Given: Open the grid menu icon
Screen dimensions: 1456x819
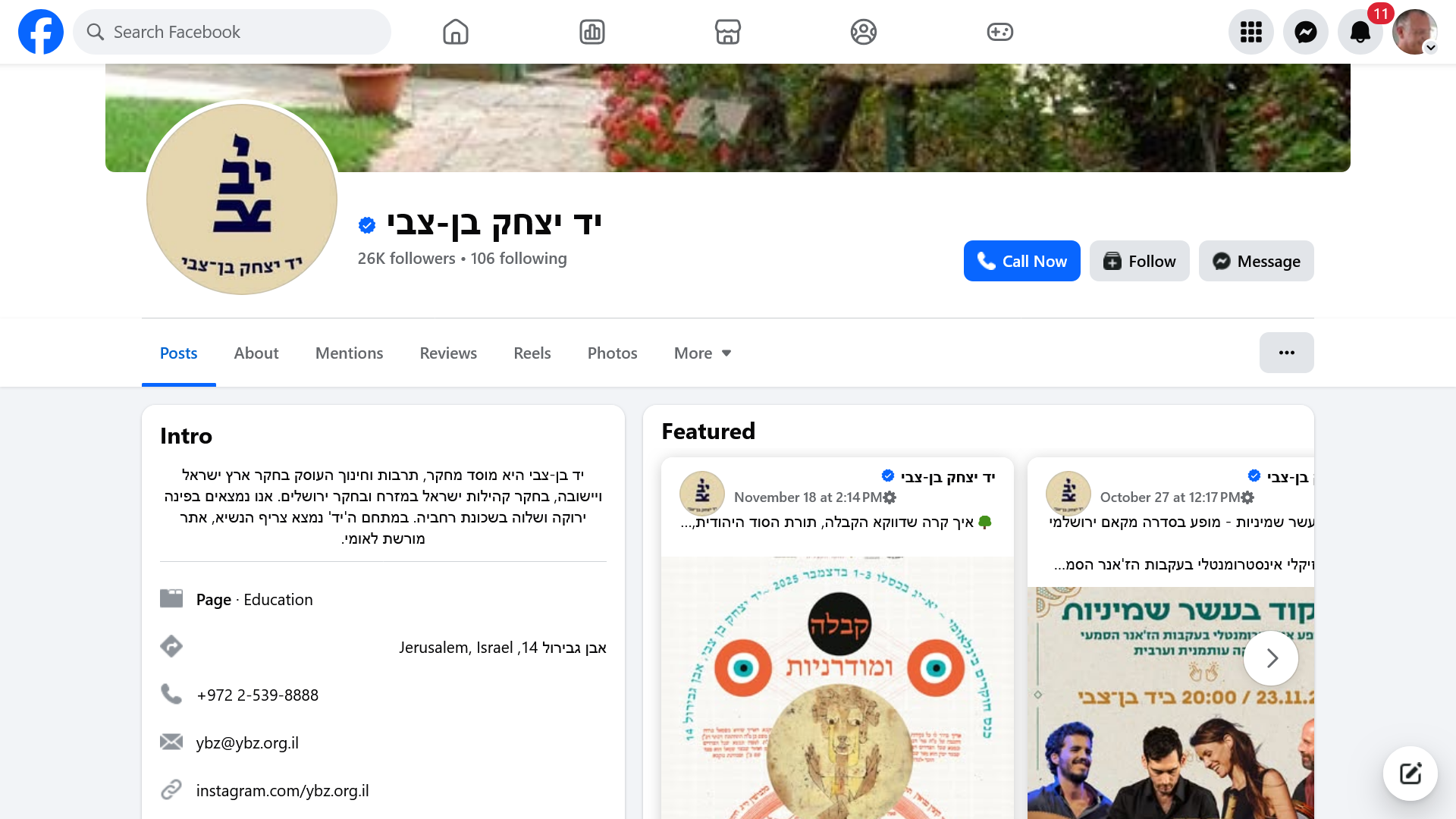Looking at the screenshot, I should click(x=1250, y=32).
